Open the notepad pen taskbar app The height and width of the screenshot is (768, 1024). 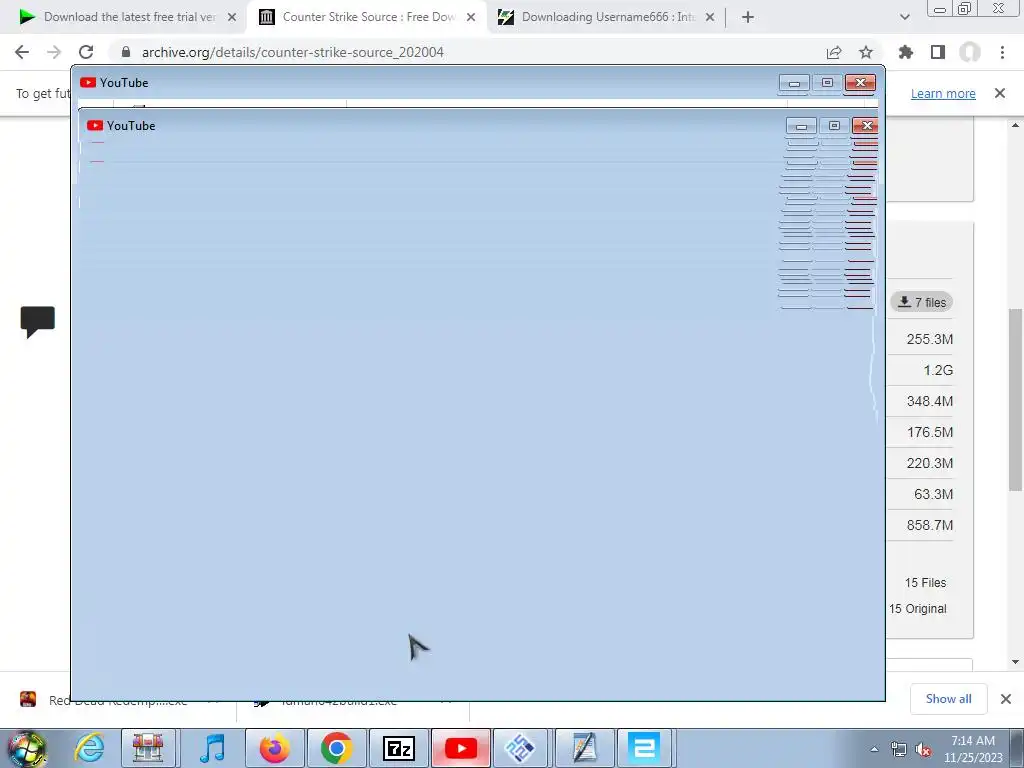point(584,748)
